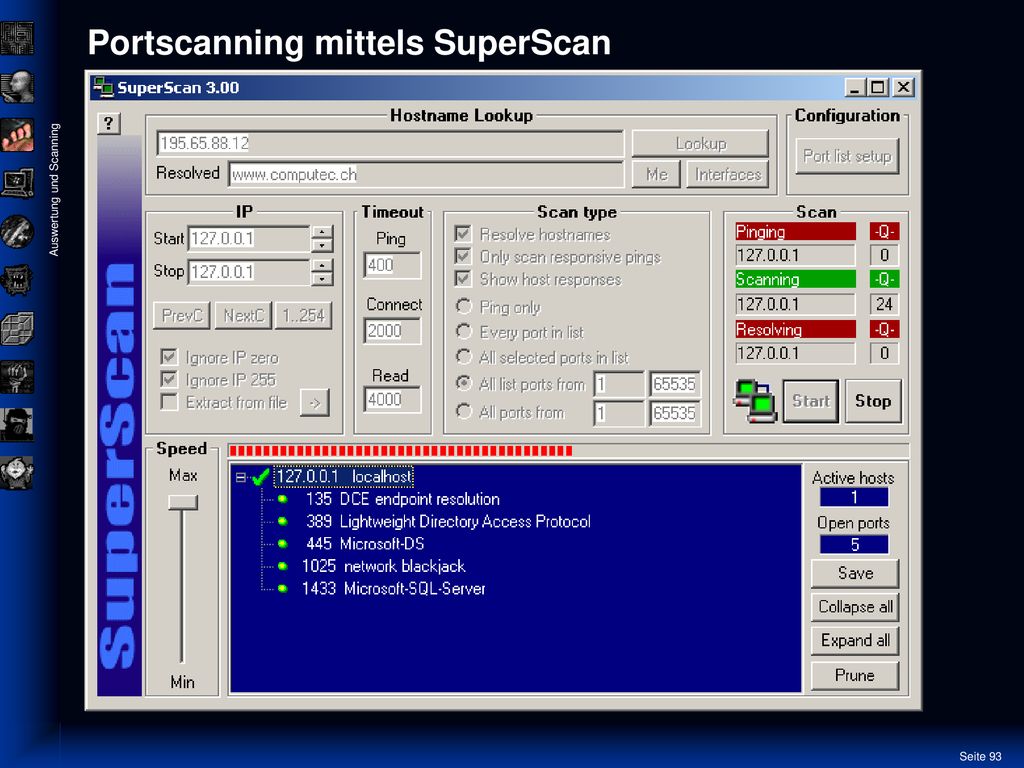Select Every port in list radio option
Screen dimensions: 1024x768
click(x=464, y=331)
